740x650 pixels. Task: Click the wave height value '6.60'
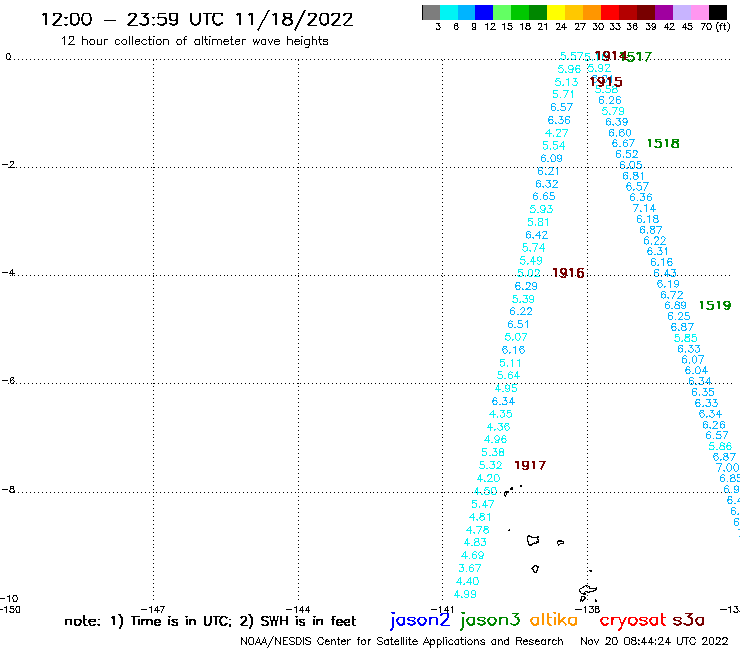tap(620, 133)
